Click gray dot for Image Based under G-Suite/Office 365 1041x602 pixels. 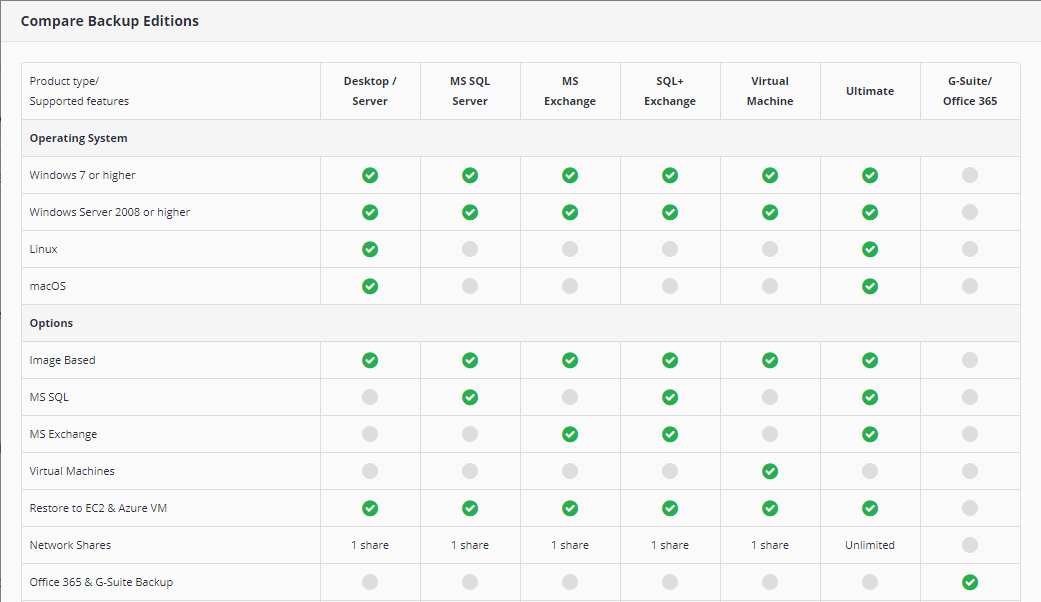point(970,360)
